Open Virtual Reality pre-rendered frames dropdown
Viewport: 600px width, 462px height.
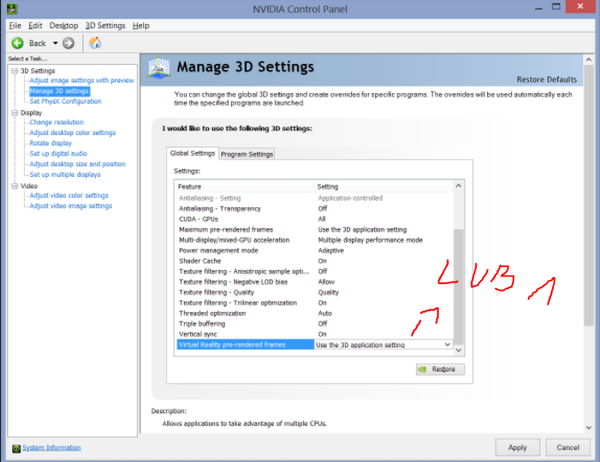click(x=447, y=344)
